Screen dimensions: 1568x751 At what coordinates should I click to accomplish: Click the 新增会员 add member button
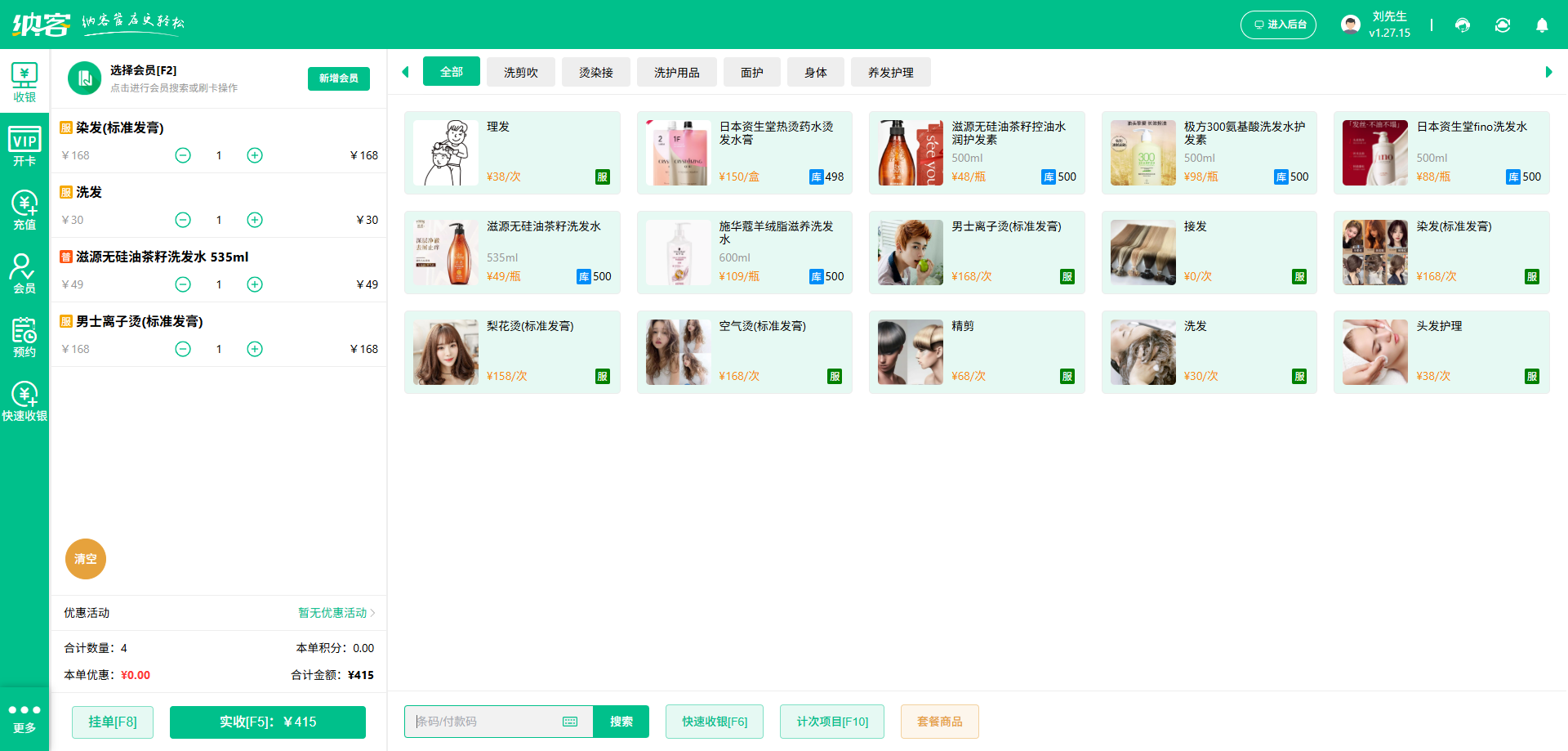coord(338,78)
